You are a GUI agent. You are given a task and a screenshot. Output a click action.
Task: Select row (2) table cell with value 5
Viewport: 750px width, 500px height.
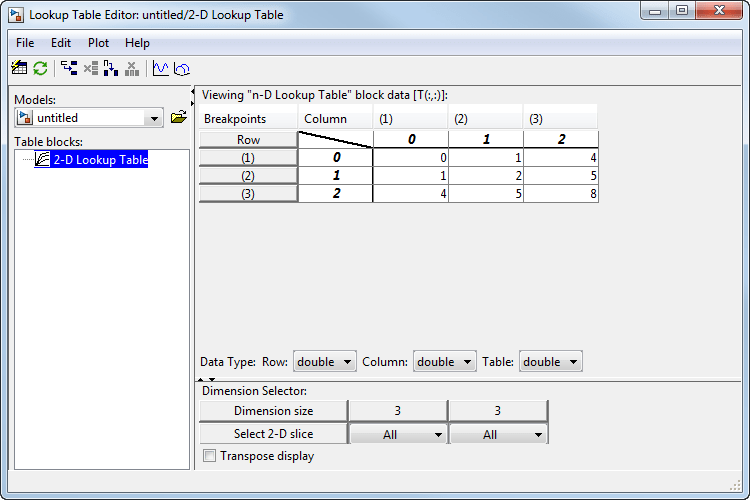tap(561, 176)
